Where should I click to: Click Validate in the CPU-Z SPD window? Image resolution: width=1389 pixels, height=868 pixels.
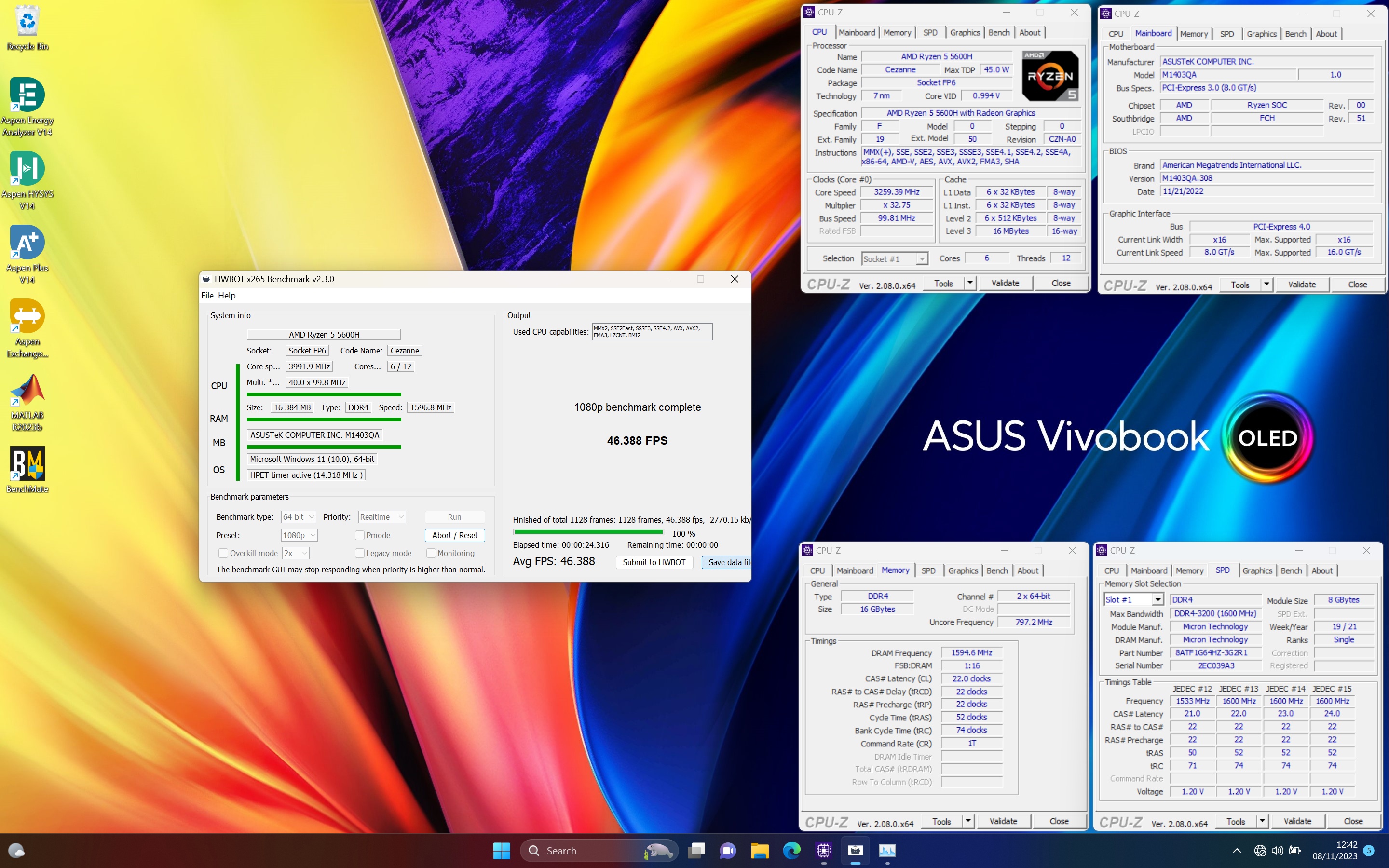1297,821
